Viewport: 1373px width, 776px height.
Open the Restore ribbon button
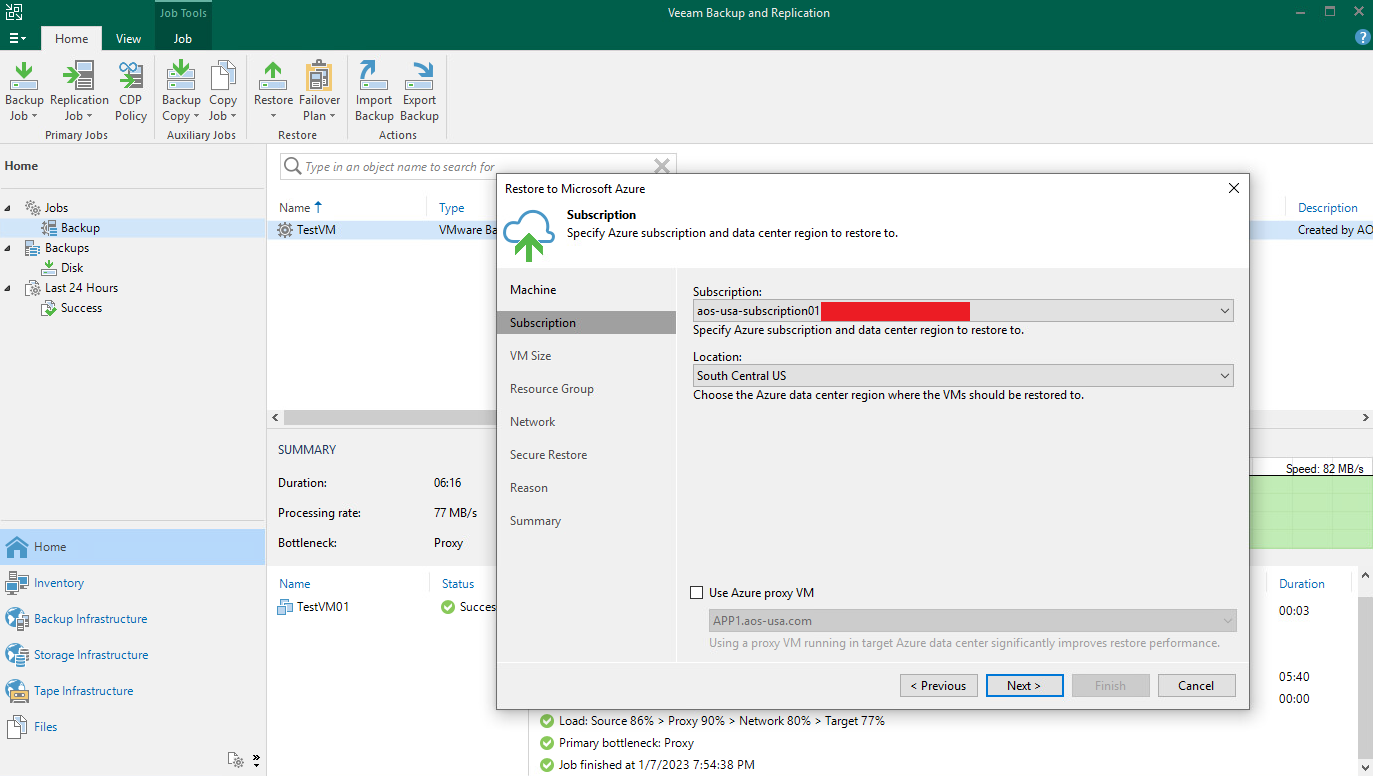point(273,91)
